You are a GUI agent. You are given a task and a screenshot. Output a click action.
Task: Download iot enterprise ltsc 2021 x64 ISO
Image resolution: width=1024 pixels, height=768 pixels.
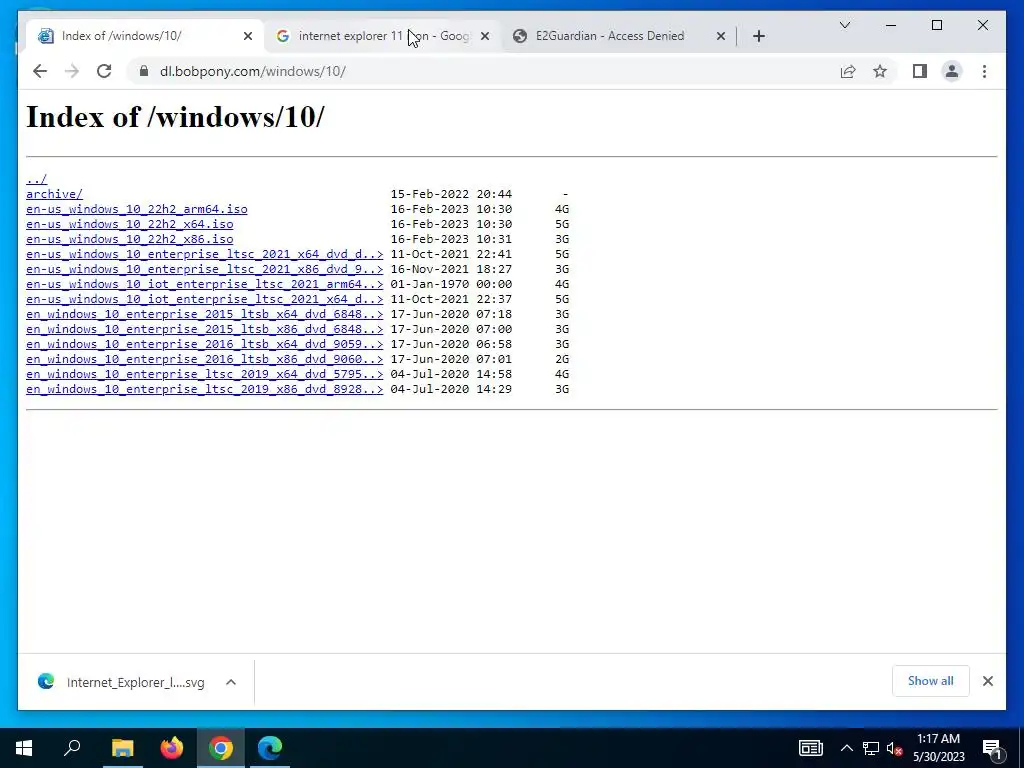point(204,299)
